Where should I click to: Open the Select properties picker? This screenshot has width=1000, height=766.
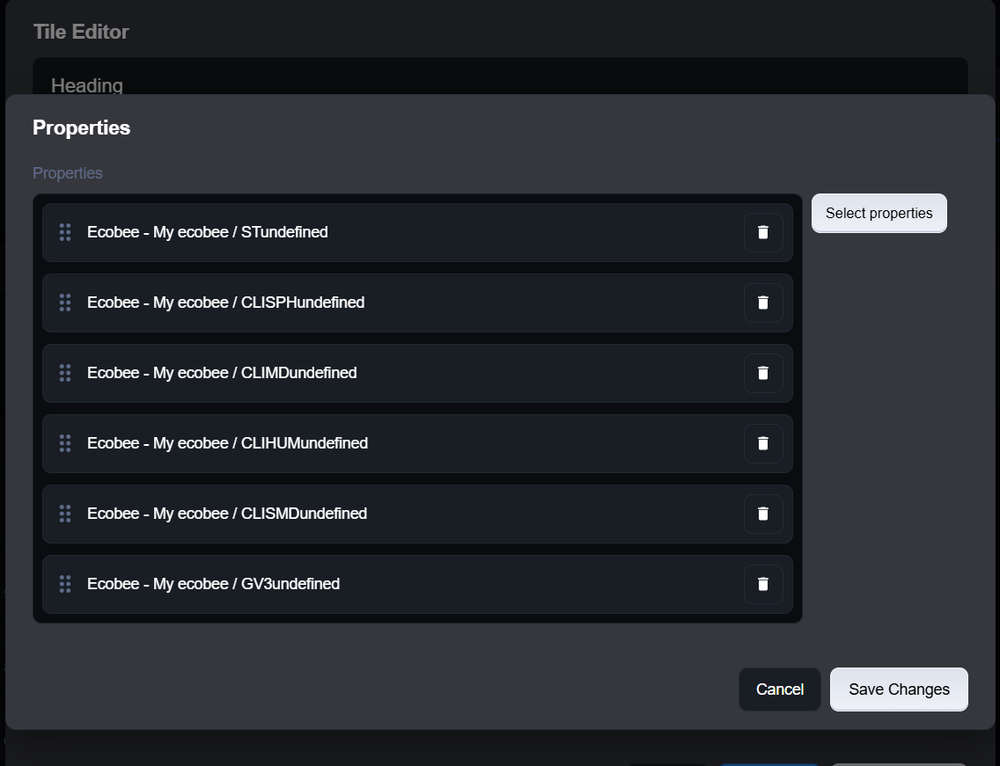(879, 213)
